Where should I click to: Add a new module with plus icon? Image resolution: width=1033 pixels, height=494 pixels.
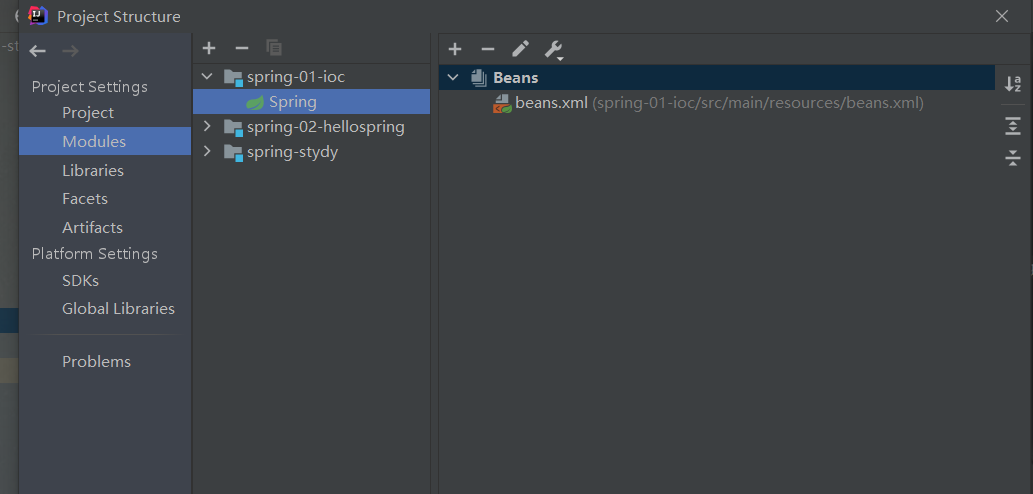[x=209, y=48]
